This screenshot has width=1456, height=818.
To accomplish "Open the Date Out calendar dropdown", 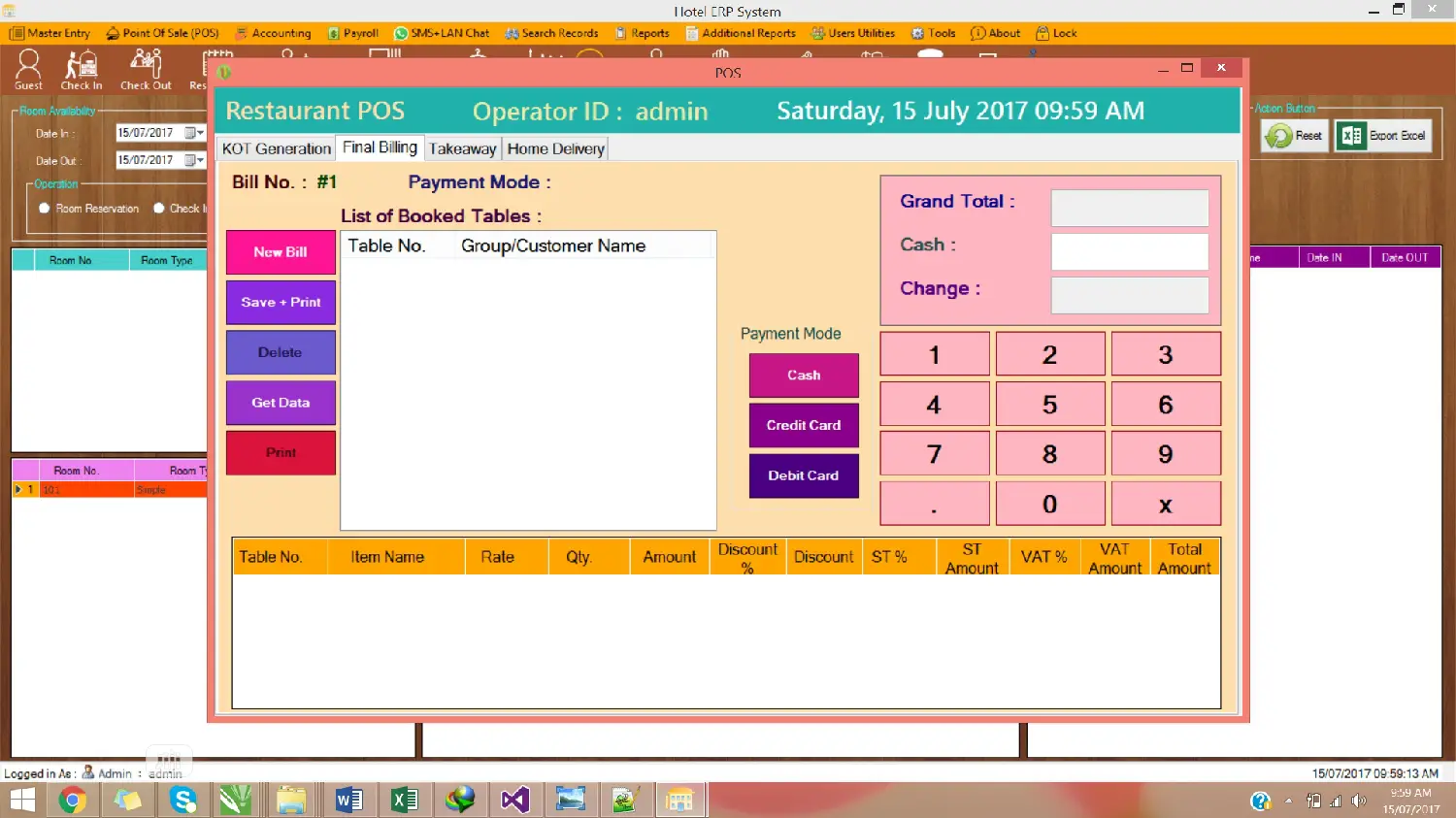I will point(195,160).
